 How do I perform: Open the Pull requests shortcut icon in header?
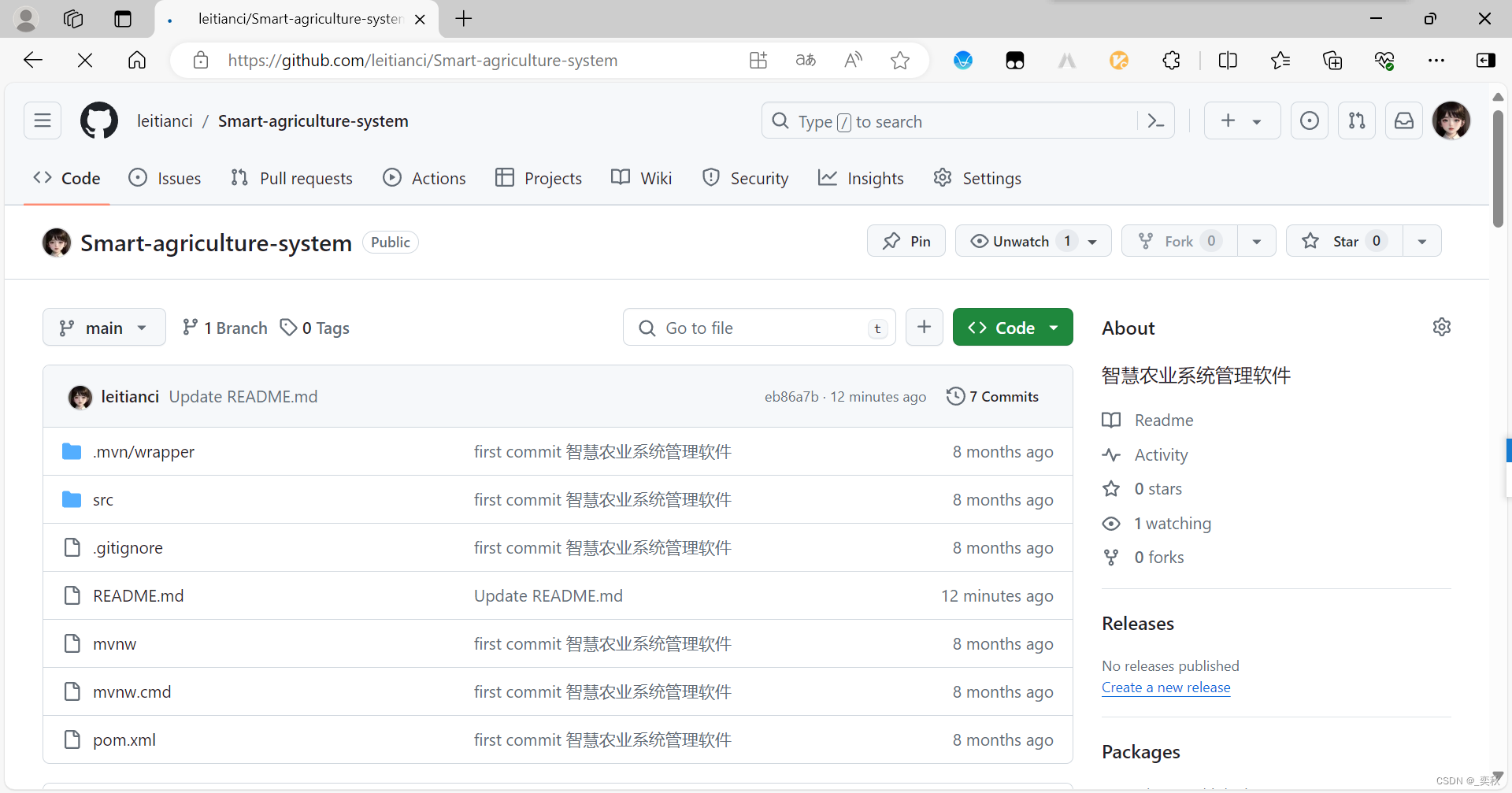click(x=1357, y=120)
